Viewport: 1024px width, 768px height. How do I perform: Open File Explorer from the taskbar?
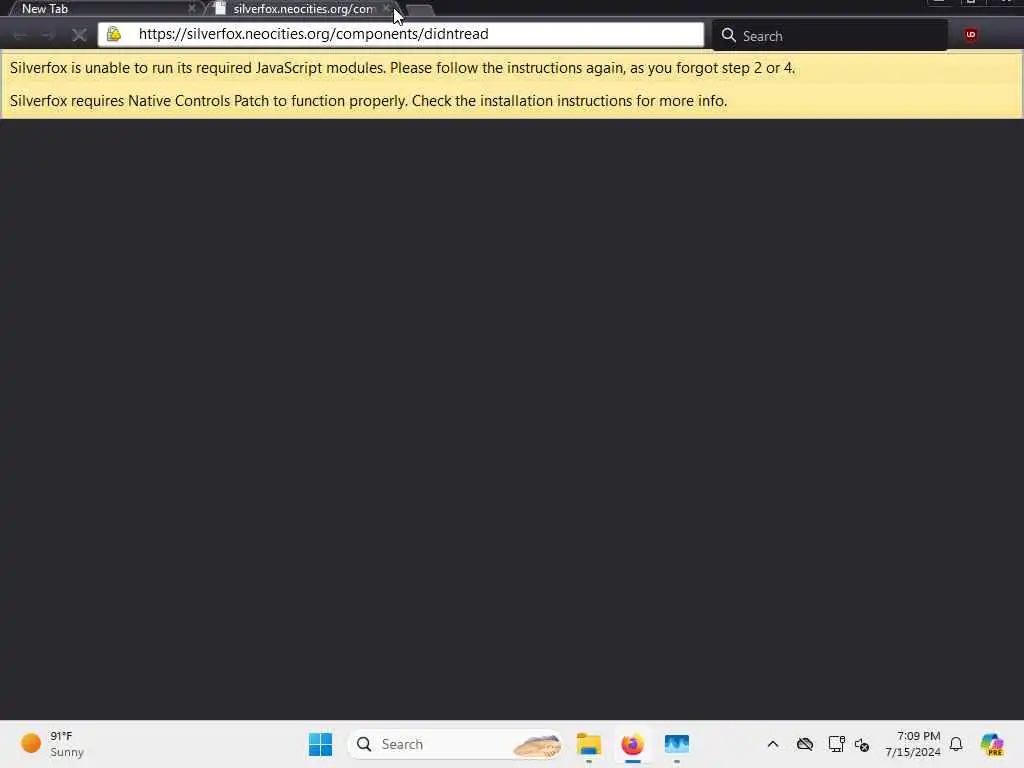click(x=588, y=744)
